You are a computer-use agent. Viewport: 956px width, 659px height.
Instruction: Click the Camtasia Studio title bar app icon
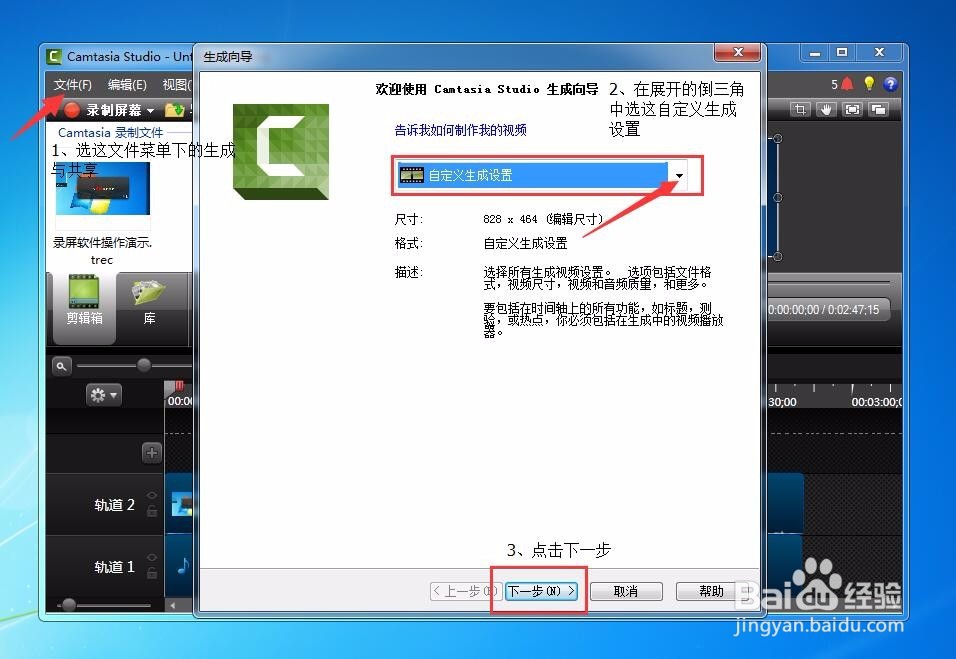54,57
